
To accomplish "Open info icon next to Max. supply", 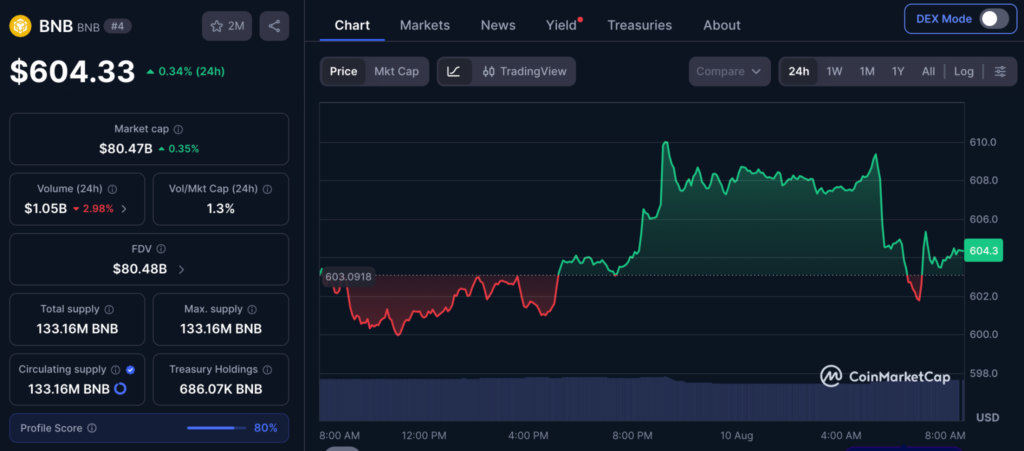I will 252,309.
